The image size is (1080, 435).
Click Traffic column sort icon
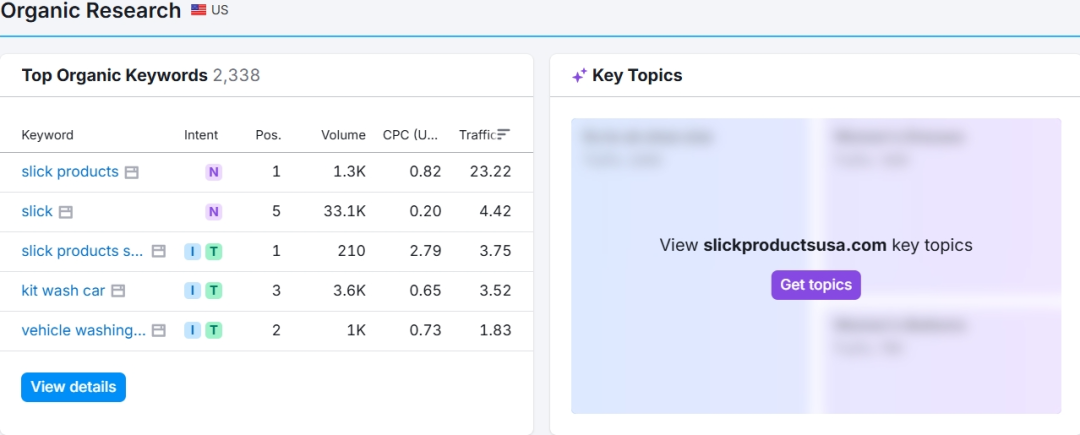(x=504, y=135)
